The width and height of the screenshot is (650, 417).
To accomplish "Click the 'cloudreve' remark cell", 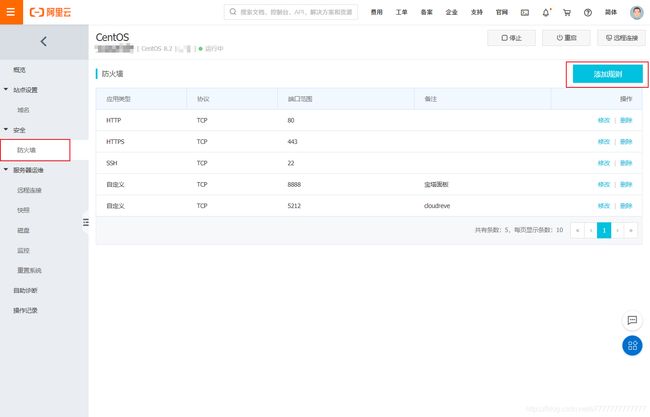I will [437, 206].
